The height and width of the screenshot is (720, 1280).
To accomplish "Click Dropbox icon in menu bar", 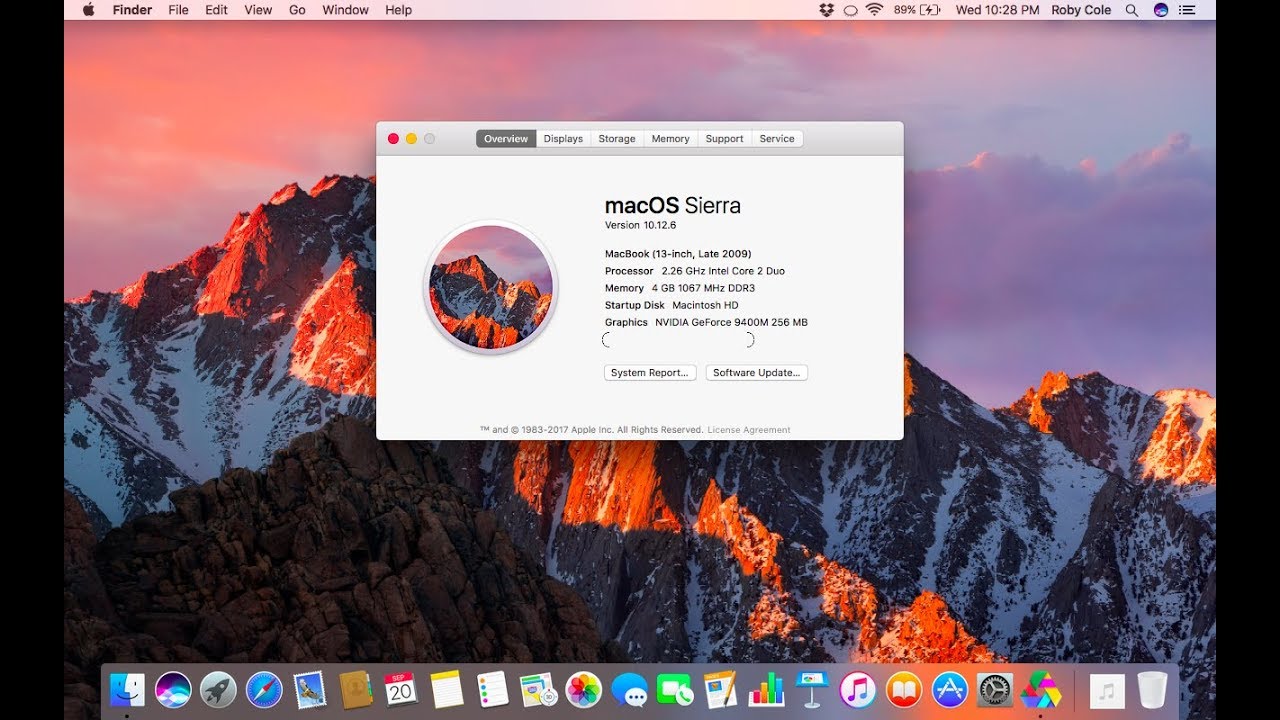I will click(x=826, y=10).
